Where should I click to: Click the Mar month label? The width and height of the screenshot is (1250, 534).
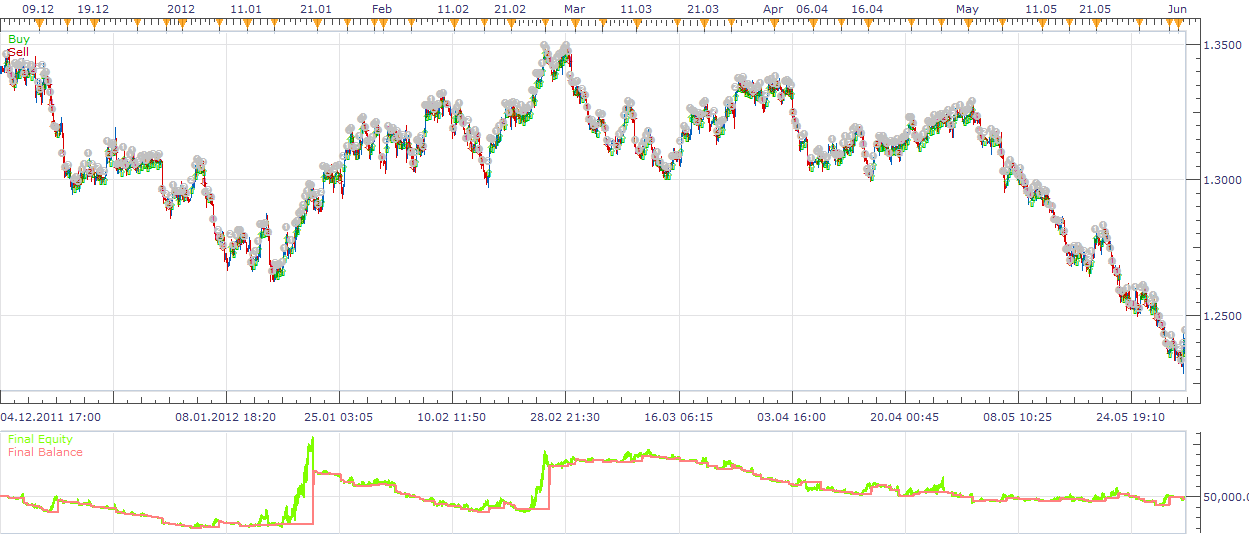pos(574,9)
